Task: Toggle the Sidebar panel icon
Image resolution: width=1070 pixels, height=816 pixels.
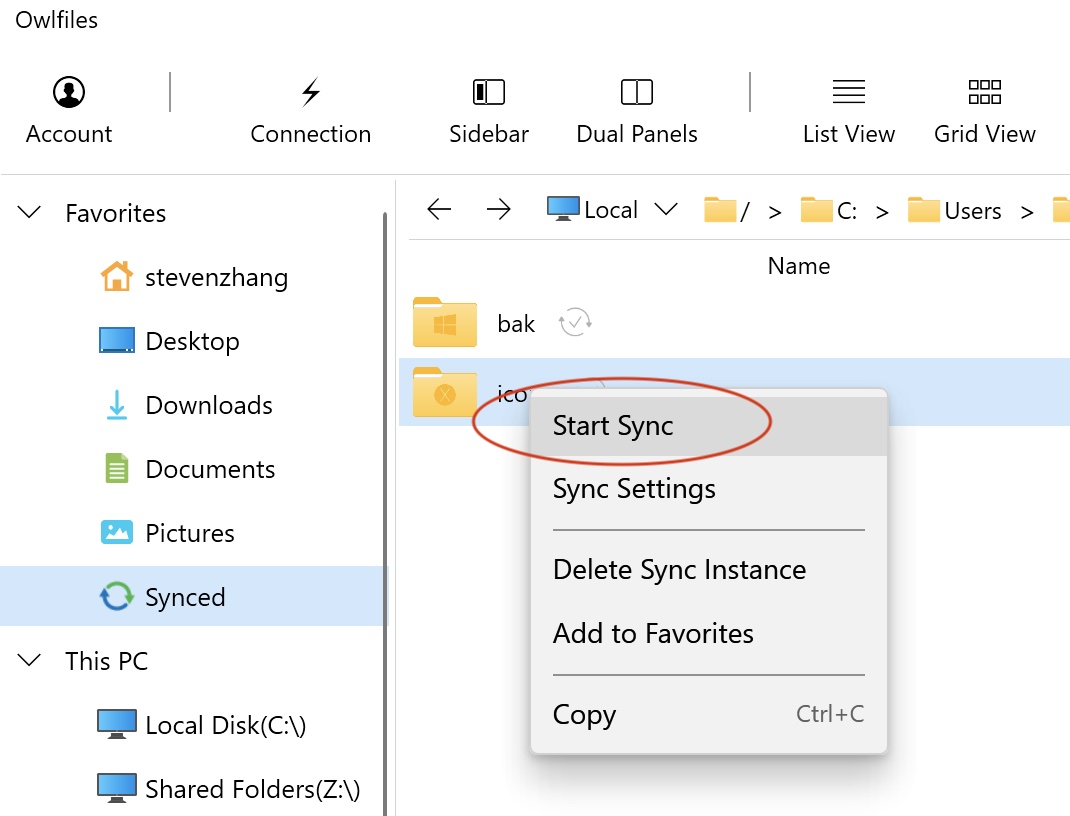Action: point(489,92)
